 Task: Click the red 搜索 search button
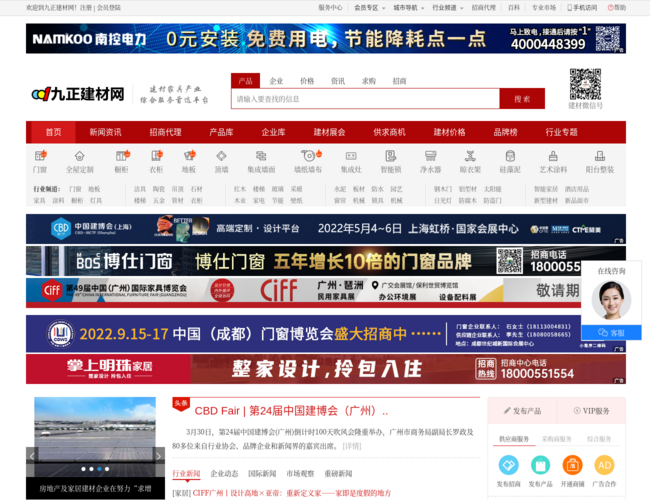[x=522, y=99]
